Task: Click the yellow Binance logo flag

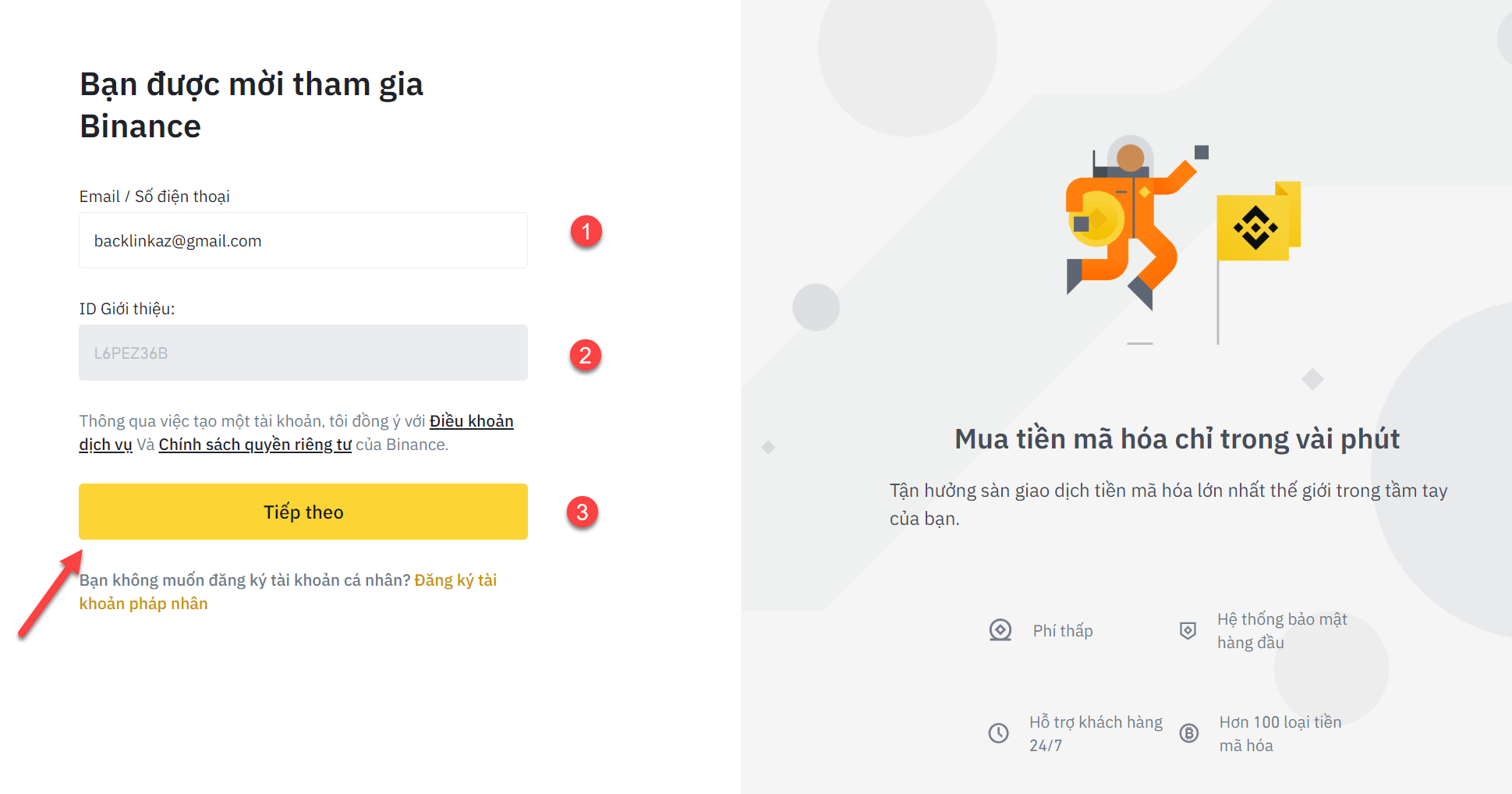Action: pyautogui.click(x=1256, y=225)
